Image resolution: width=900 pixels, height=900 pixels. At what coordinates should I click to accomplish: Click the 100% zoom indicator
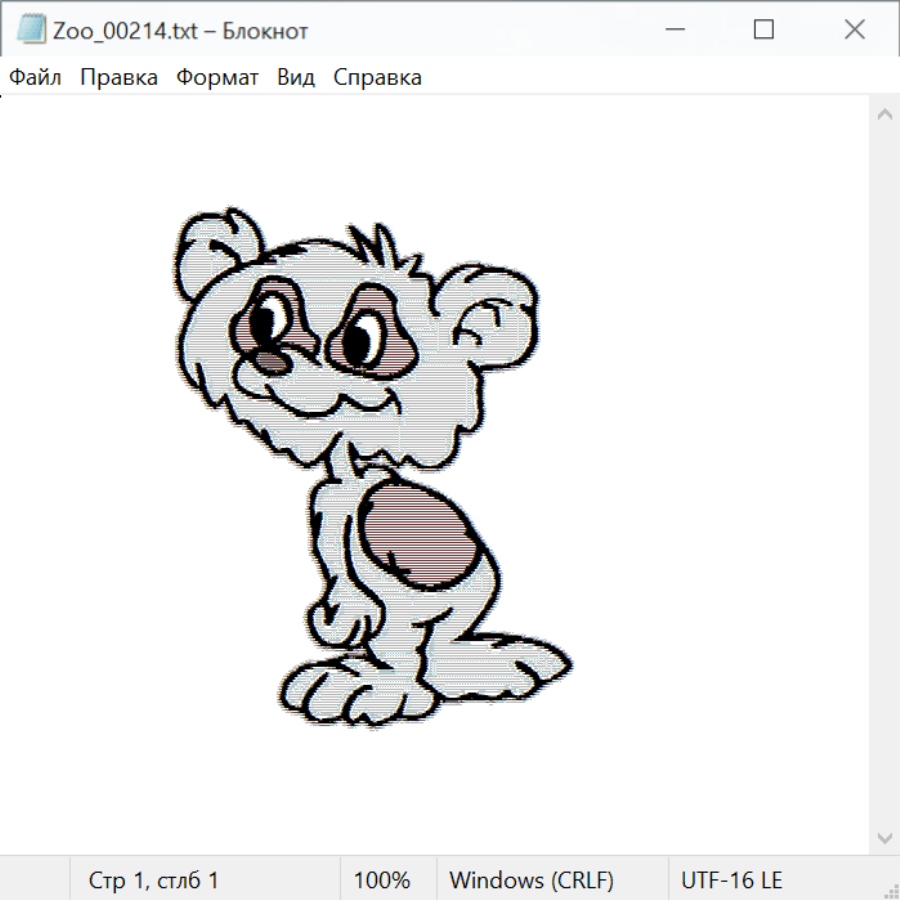[382, 881]
